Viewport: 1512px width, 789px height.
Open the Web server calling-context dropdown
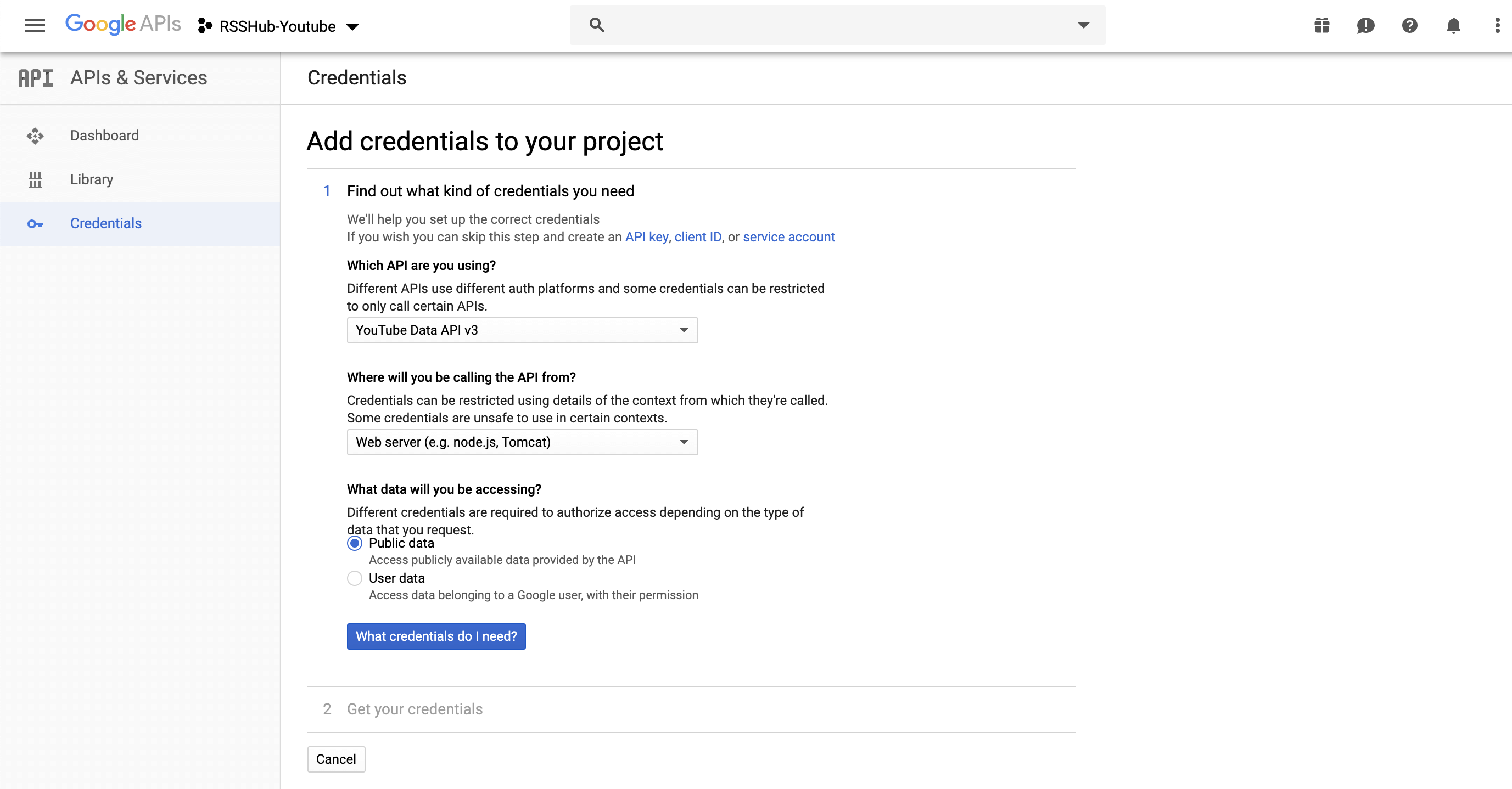[x=522, y=442]
